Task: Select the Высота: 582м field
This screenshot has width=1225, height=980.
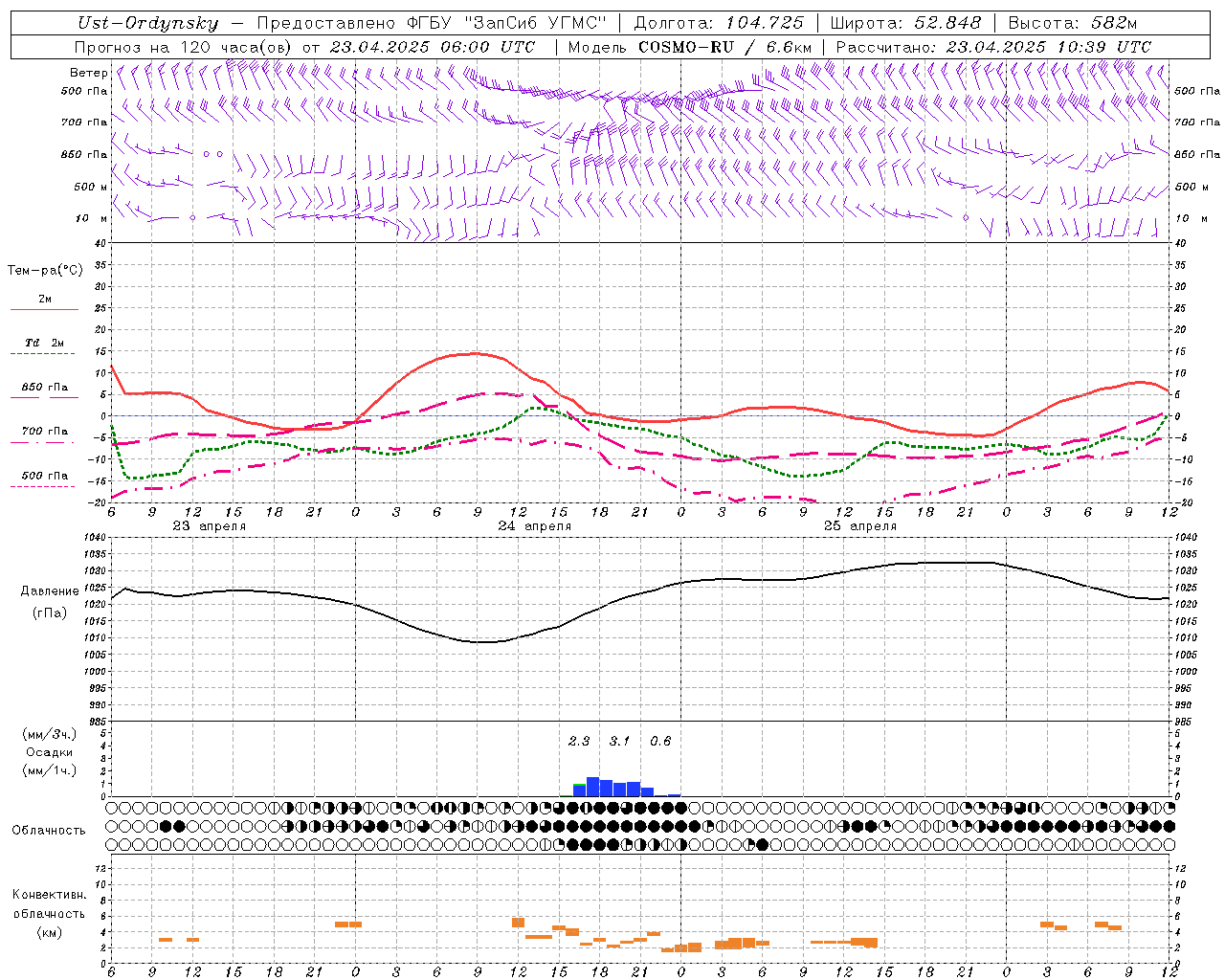Action: click(1073, 23)
